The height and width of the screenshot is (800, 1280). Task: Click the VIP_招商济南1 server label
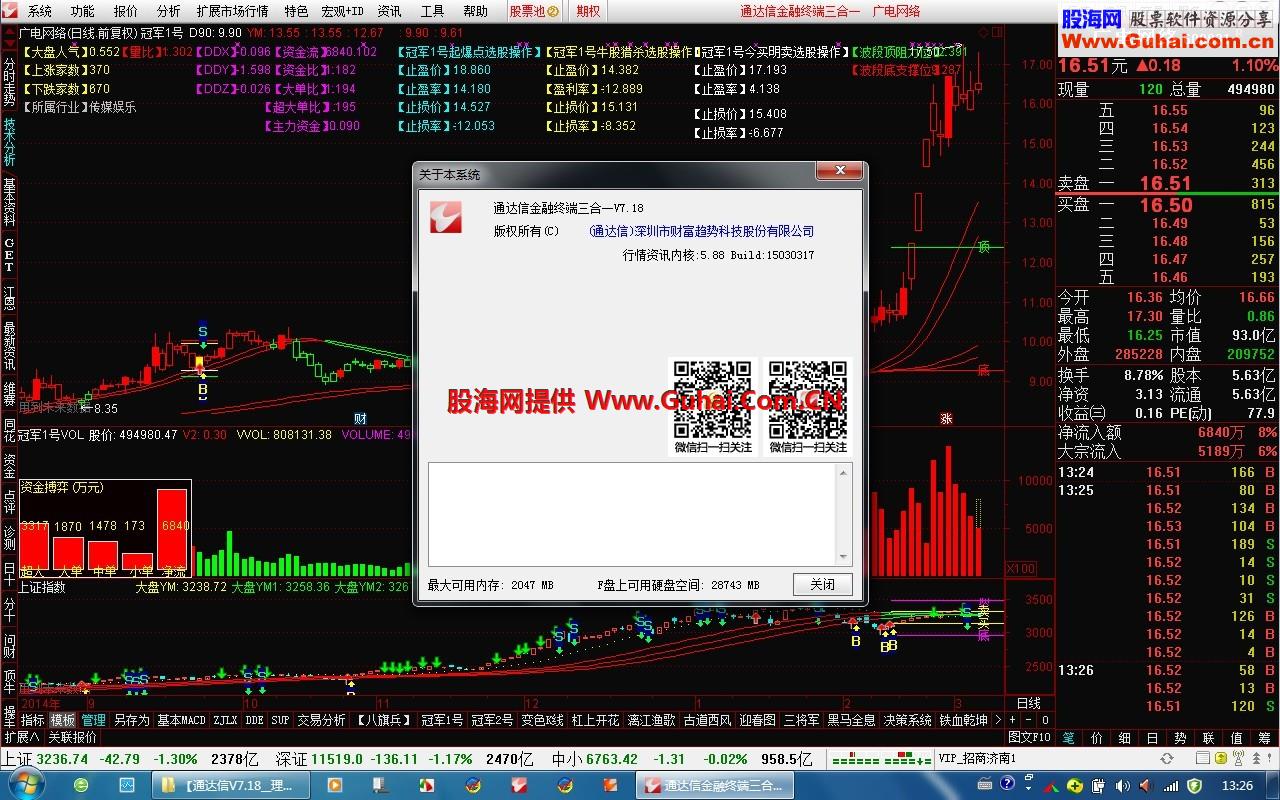978,758
